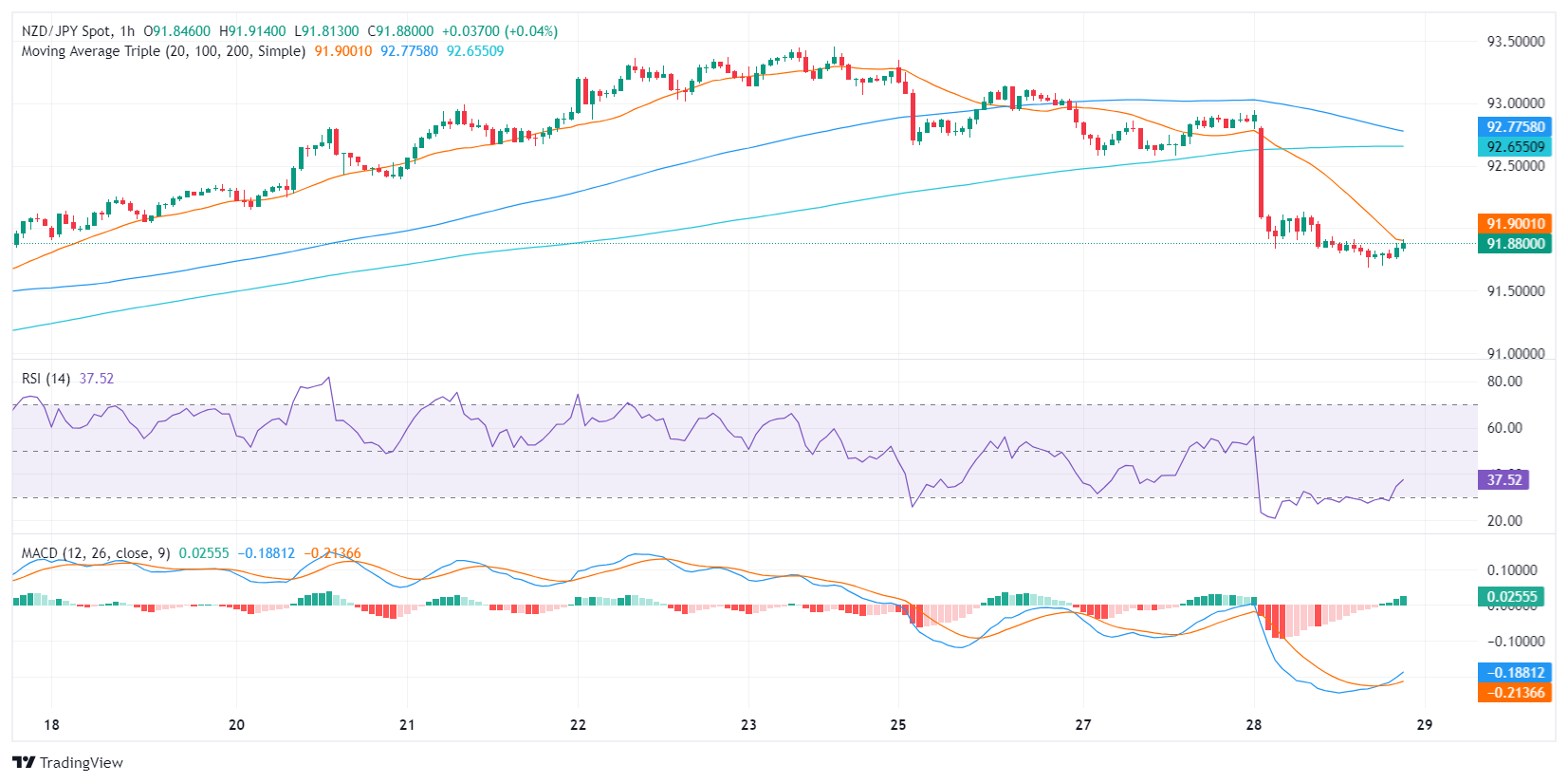Click date 22 on the time axis

(x=578, y=725)
